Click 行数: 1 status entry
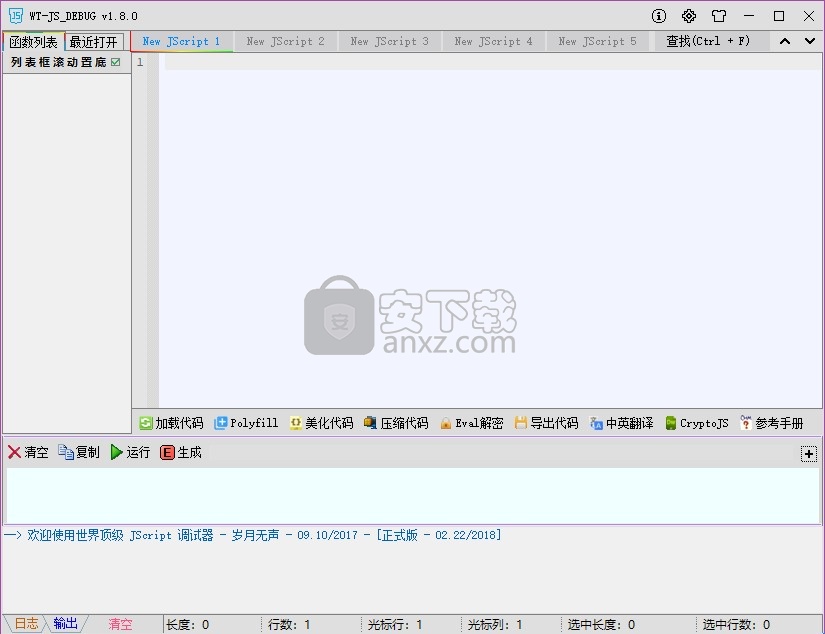The image size is (825, 634). coord(289,625)
